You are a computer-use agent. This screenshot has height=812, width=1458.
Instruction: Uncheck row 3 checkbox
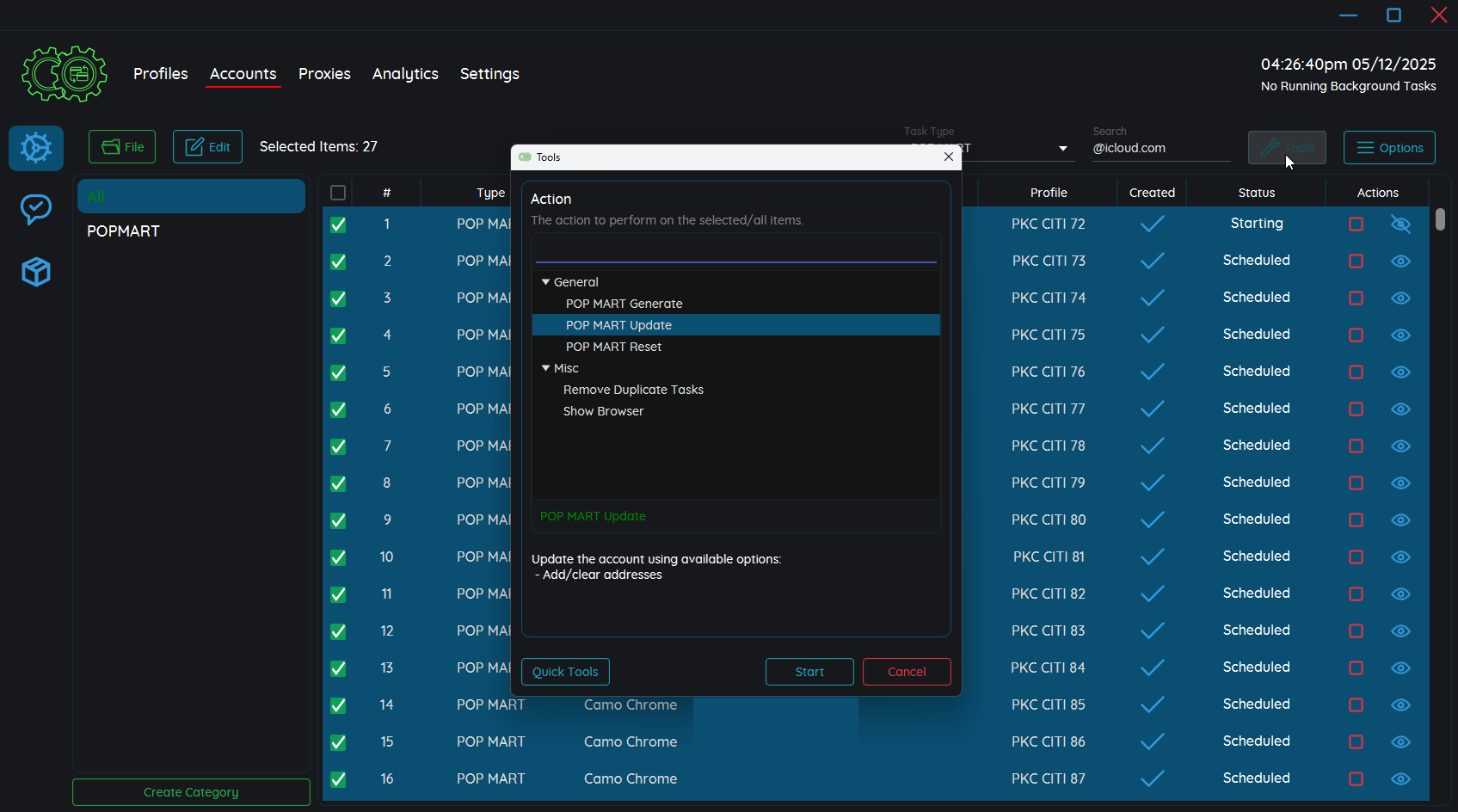point(338,298)
